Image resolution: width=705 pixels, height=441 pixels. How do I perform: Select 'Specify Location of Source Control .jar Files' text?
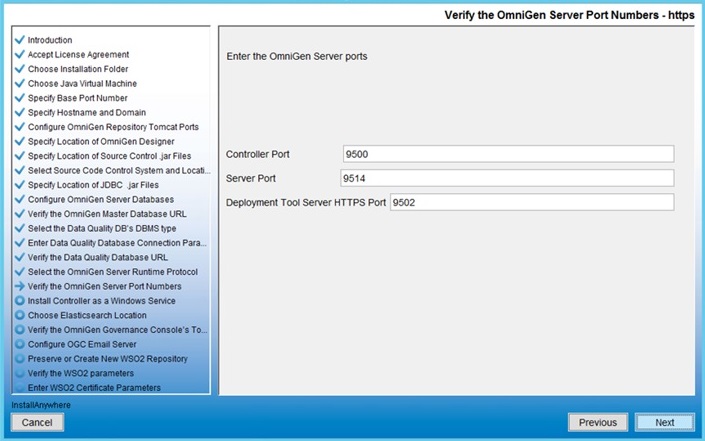click(x=109, y=156)
